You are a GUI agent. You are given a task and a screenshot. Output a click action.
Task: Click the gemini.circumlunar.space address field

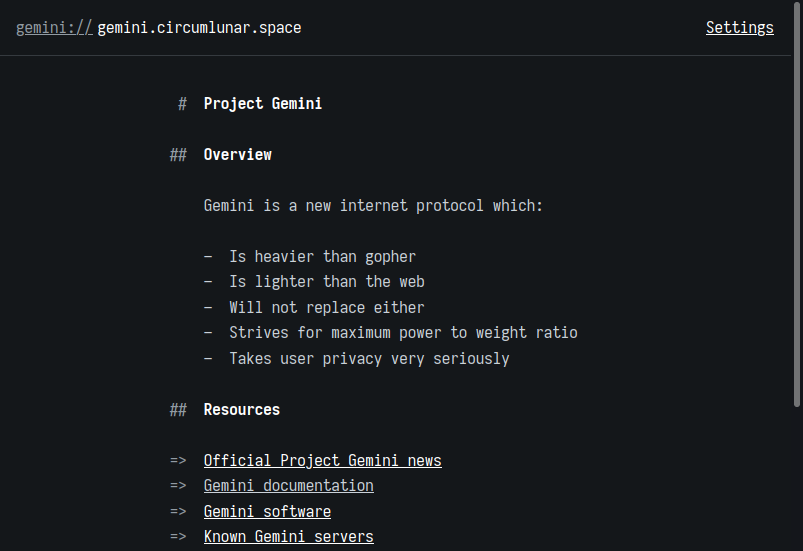[x=199, y=28]
